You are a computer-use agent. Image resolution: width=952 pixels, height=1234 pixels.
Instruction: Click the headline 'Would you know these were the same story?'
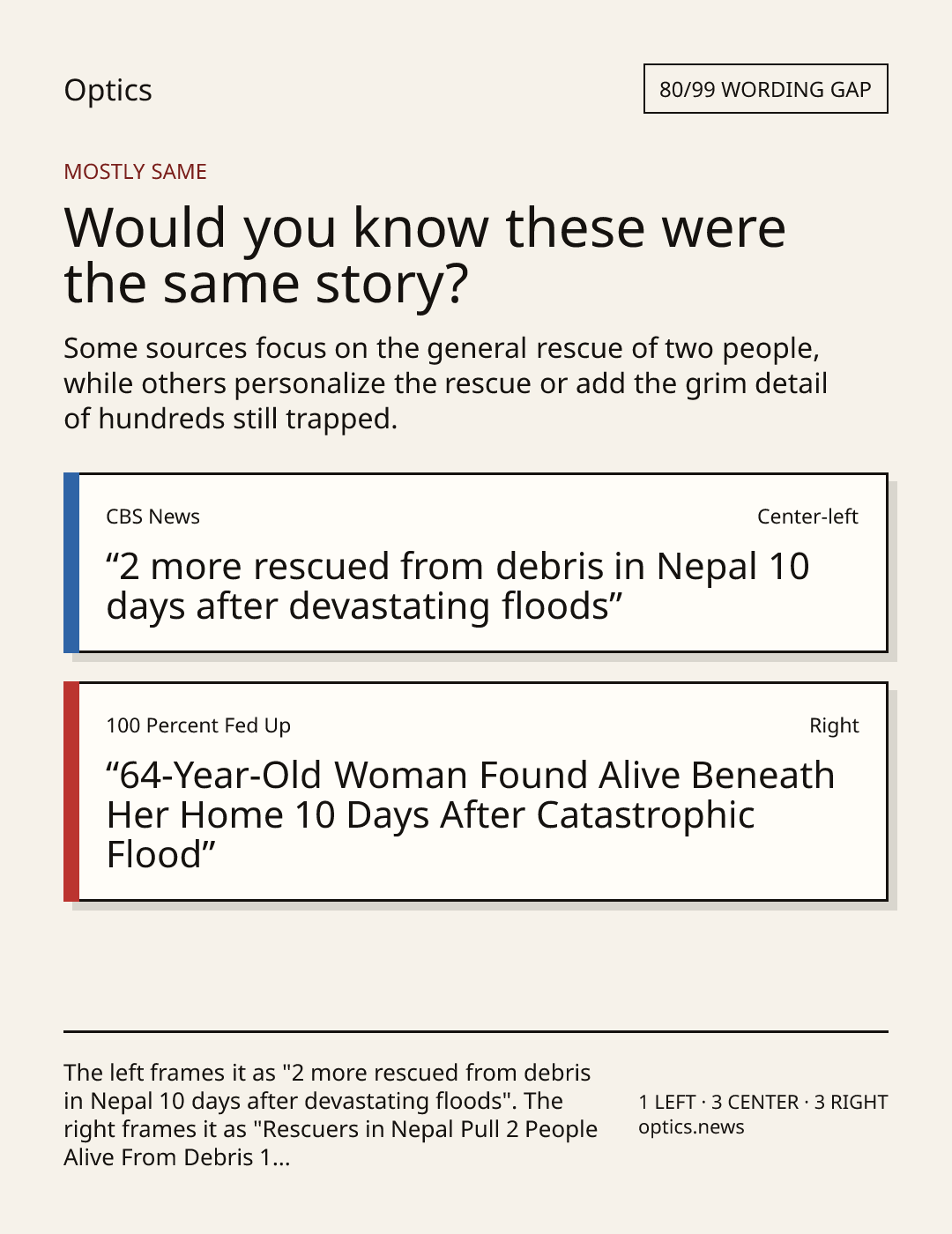[424, 255]
